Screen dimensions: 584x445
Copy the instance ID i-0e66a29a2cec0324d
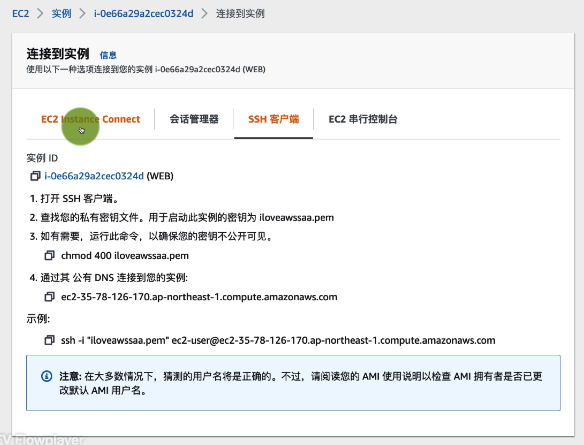[x=35, y=176]
